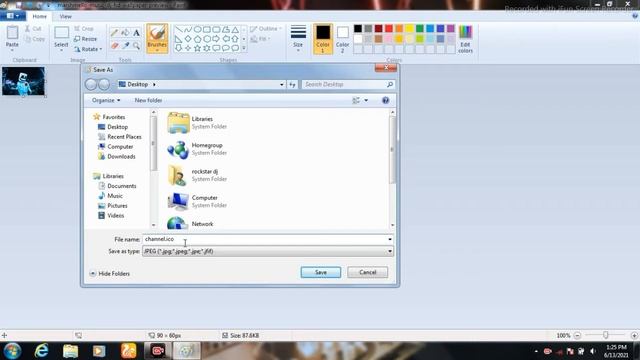Screen dimensions: 640x360
Task: Open Libraries system folder in file list
Action: click(x=197, y=122)
